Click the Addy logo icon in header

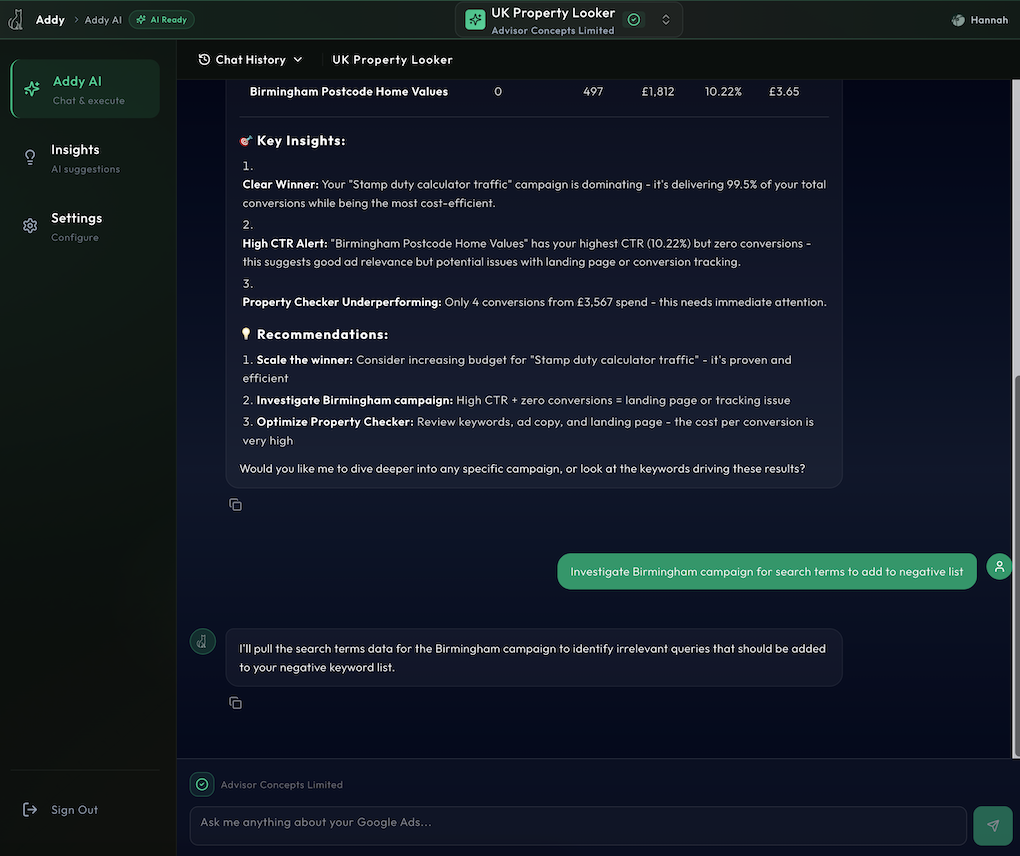[17, 19]
